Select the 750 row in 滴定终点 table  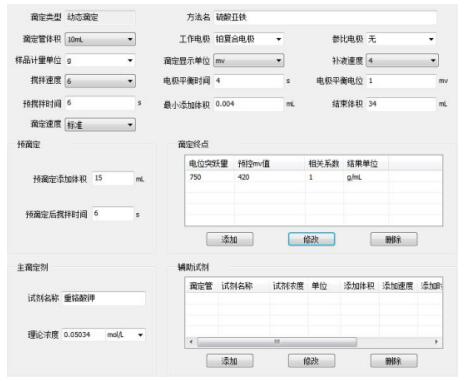click(313, 177)
